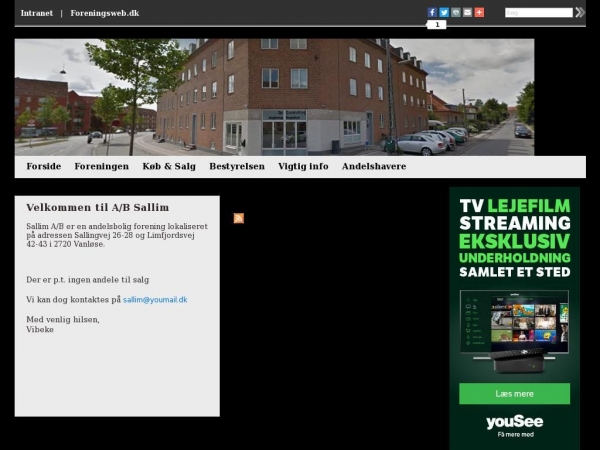Open the Andelshavere menu item
Image resolution: width=600 pixels, height=450 pixels.
[x=374, y=167]
